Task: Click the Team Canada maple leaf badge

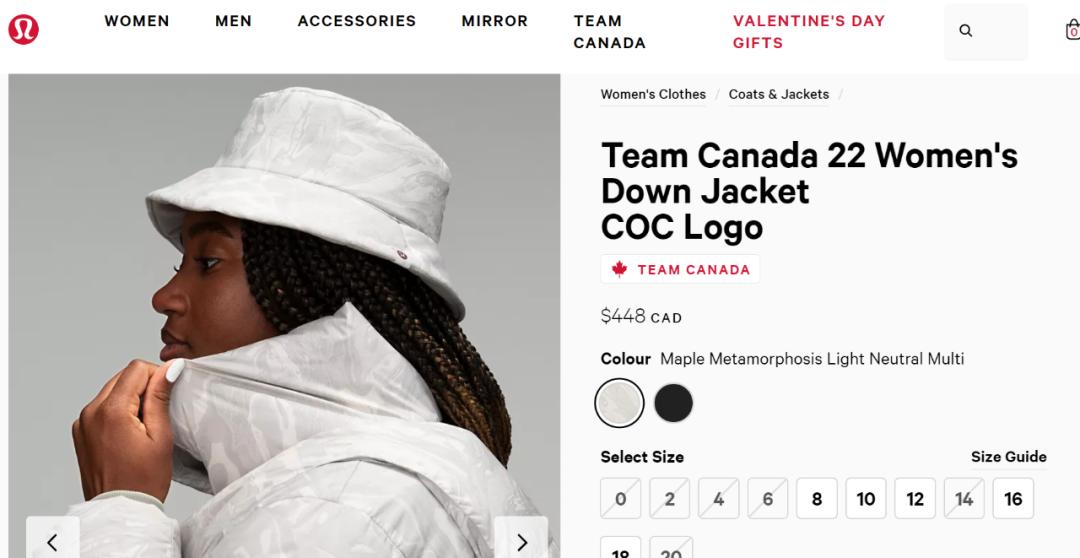Action: 680,269
